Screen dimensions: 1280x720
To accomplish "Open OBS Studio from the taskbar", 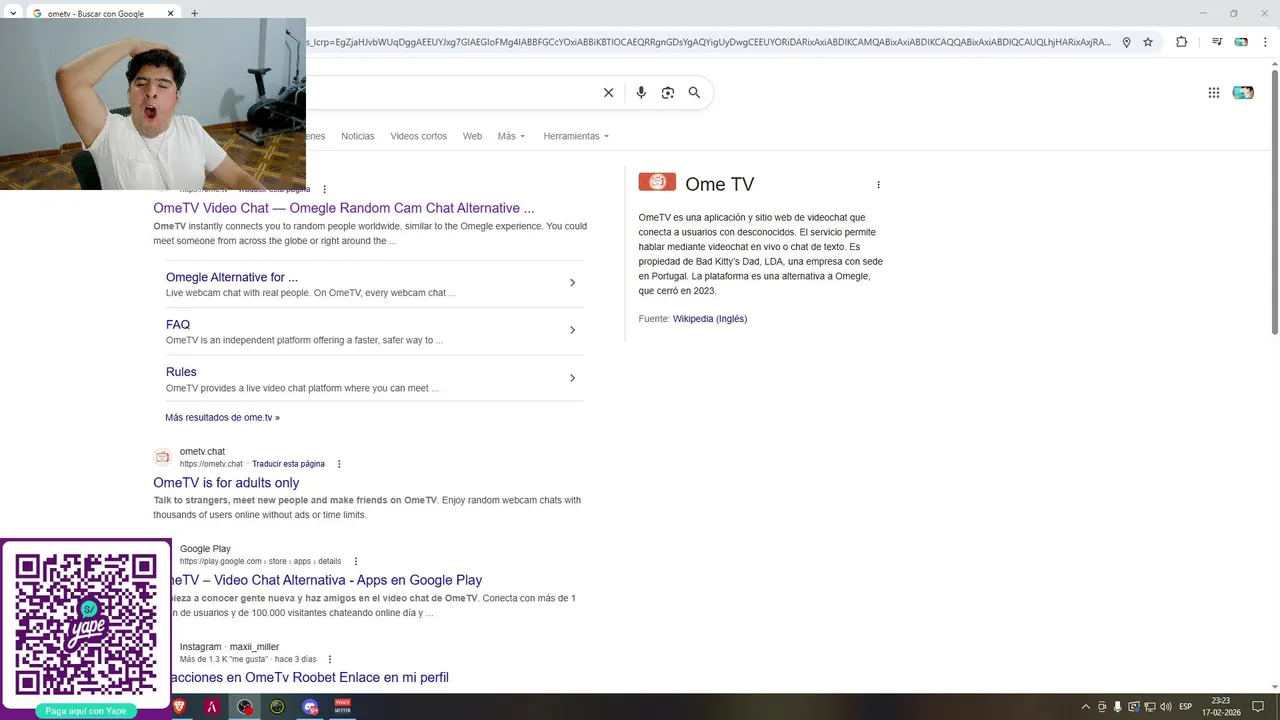I will [245, 707].
